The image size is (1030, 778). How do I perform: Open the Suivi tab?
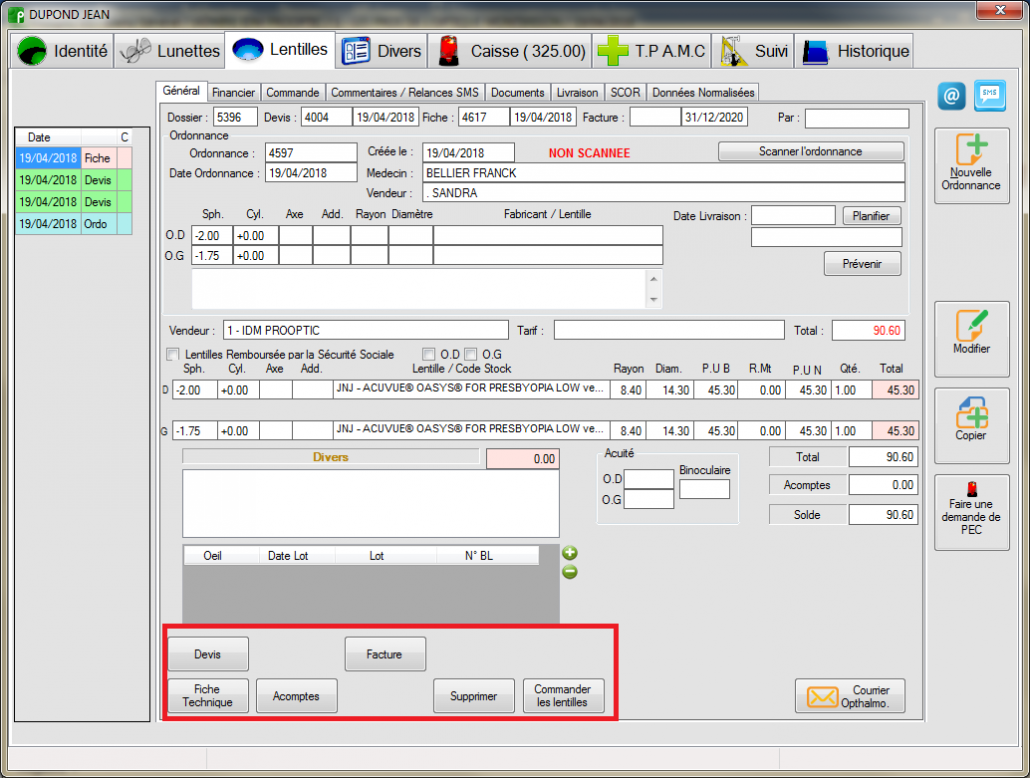[753, 51]
